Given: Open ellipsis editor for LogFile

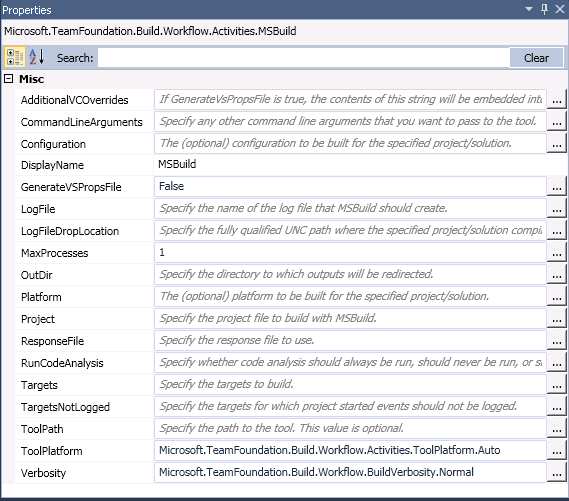Looking at the screenshot, I should point(557,209).
